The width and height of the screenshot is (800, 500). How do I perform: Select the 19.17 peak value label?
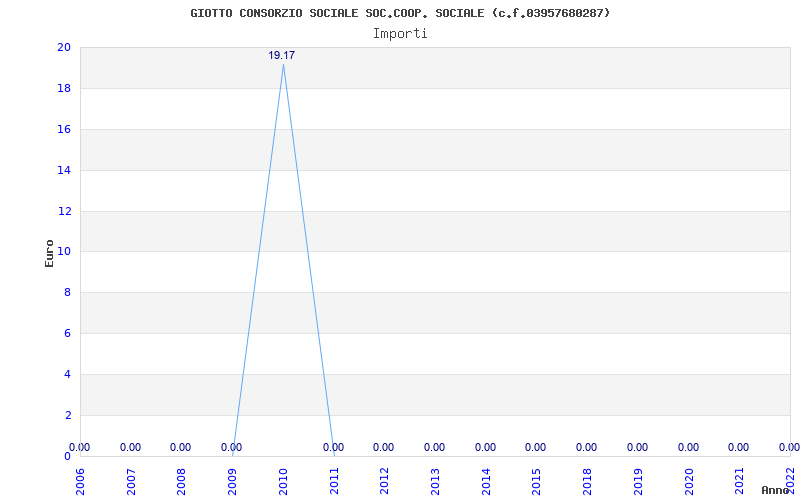282,56
